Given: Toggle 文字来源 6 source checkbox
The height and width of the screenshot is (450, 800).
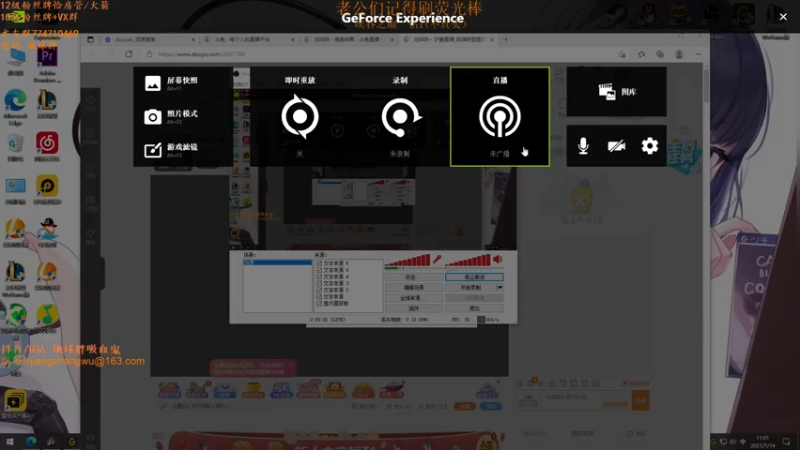Looking at the screenshot, I should tap(319, 270).
